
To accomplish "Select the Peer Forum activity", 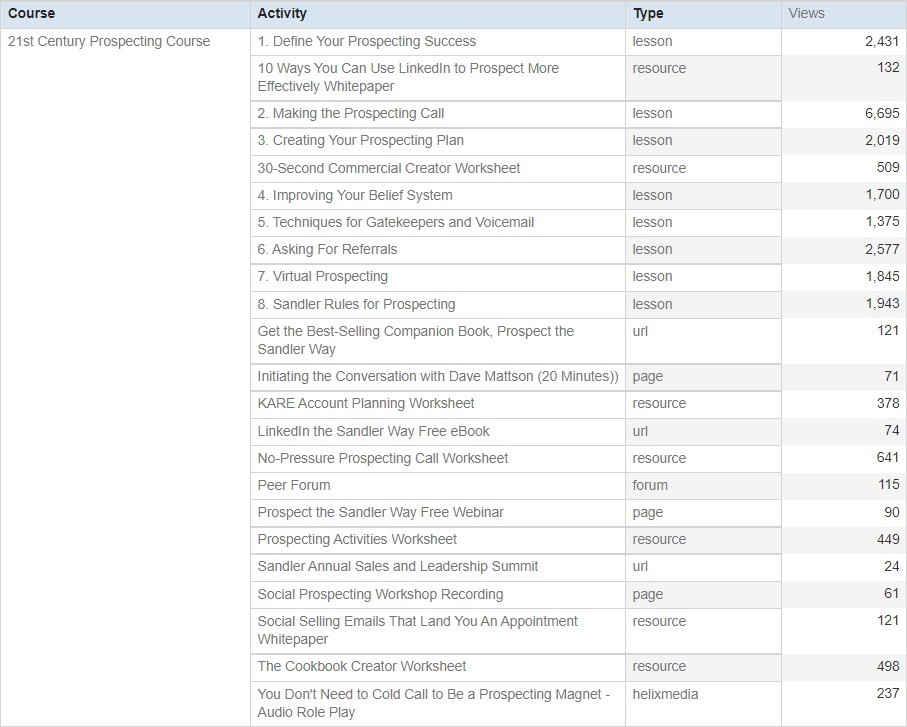I will tap(294, 485).
